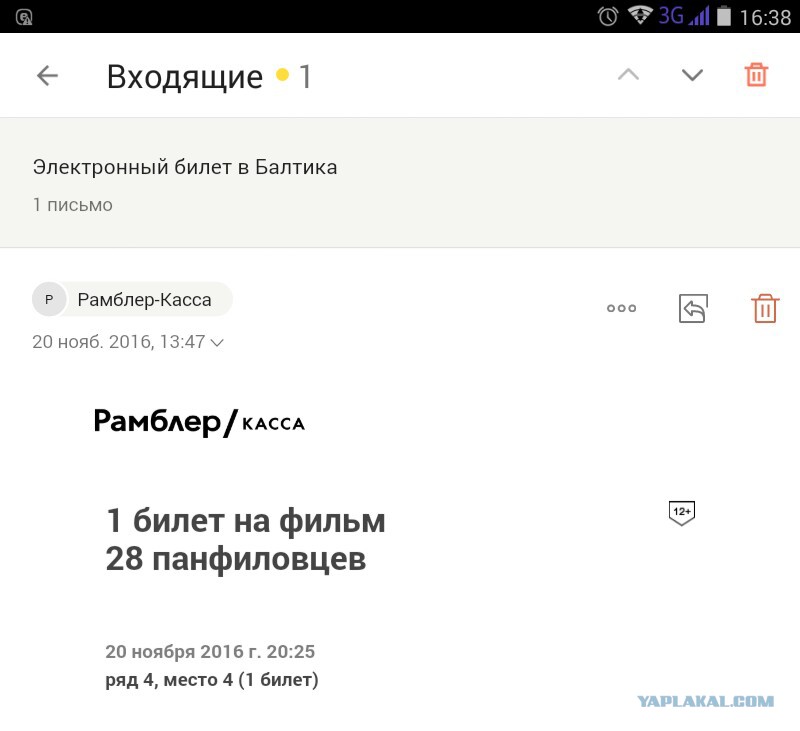Reply to the Рамблер-Касса email
This screenshot has width=800, height=731.
pyautogui.click(x=693, y=308)
